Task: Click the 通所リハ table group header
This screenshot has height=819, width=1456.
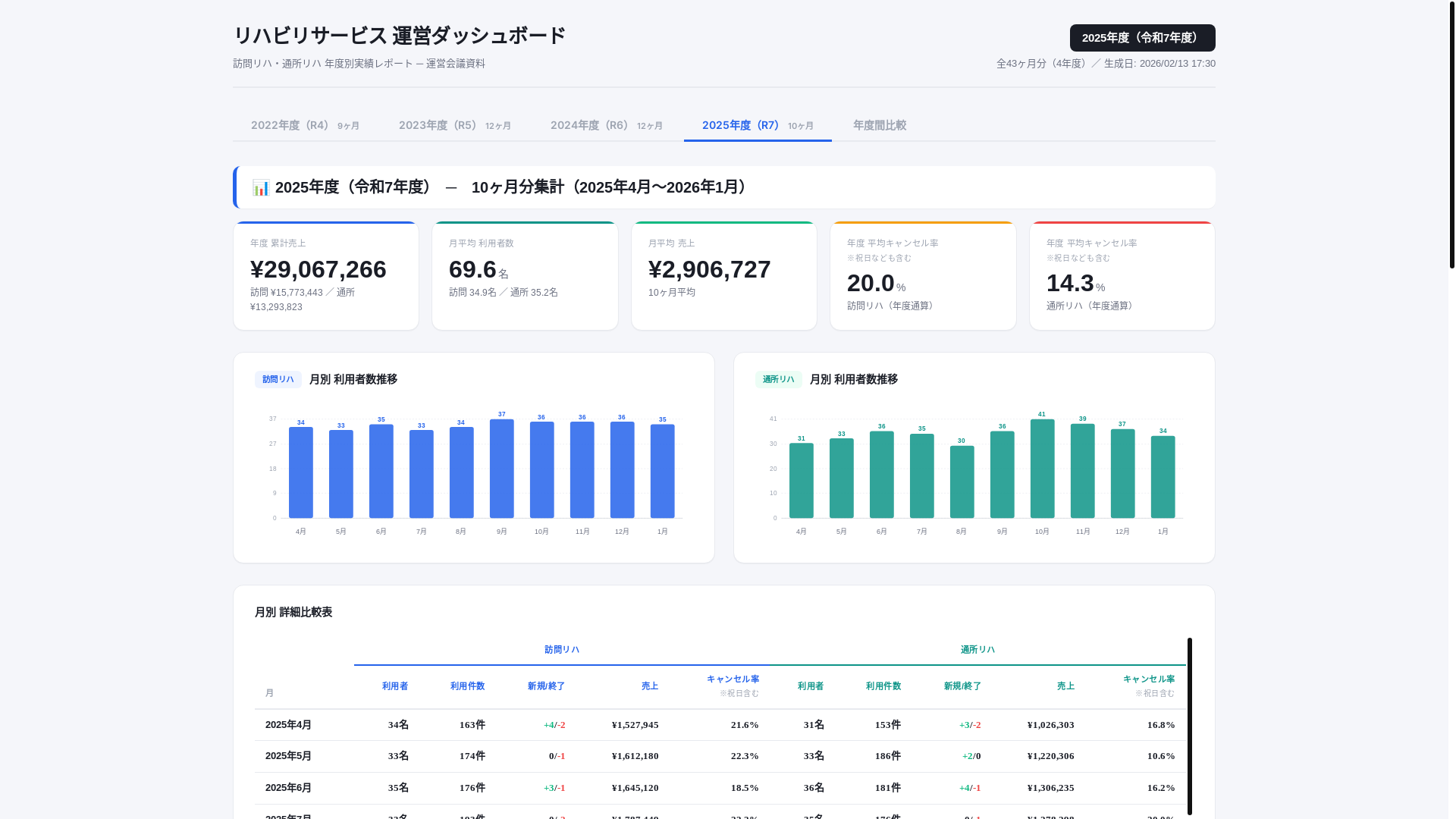Action: (977, 650)
